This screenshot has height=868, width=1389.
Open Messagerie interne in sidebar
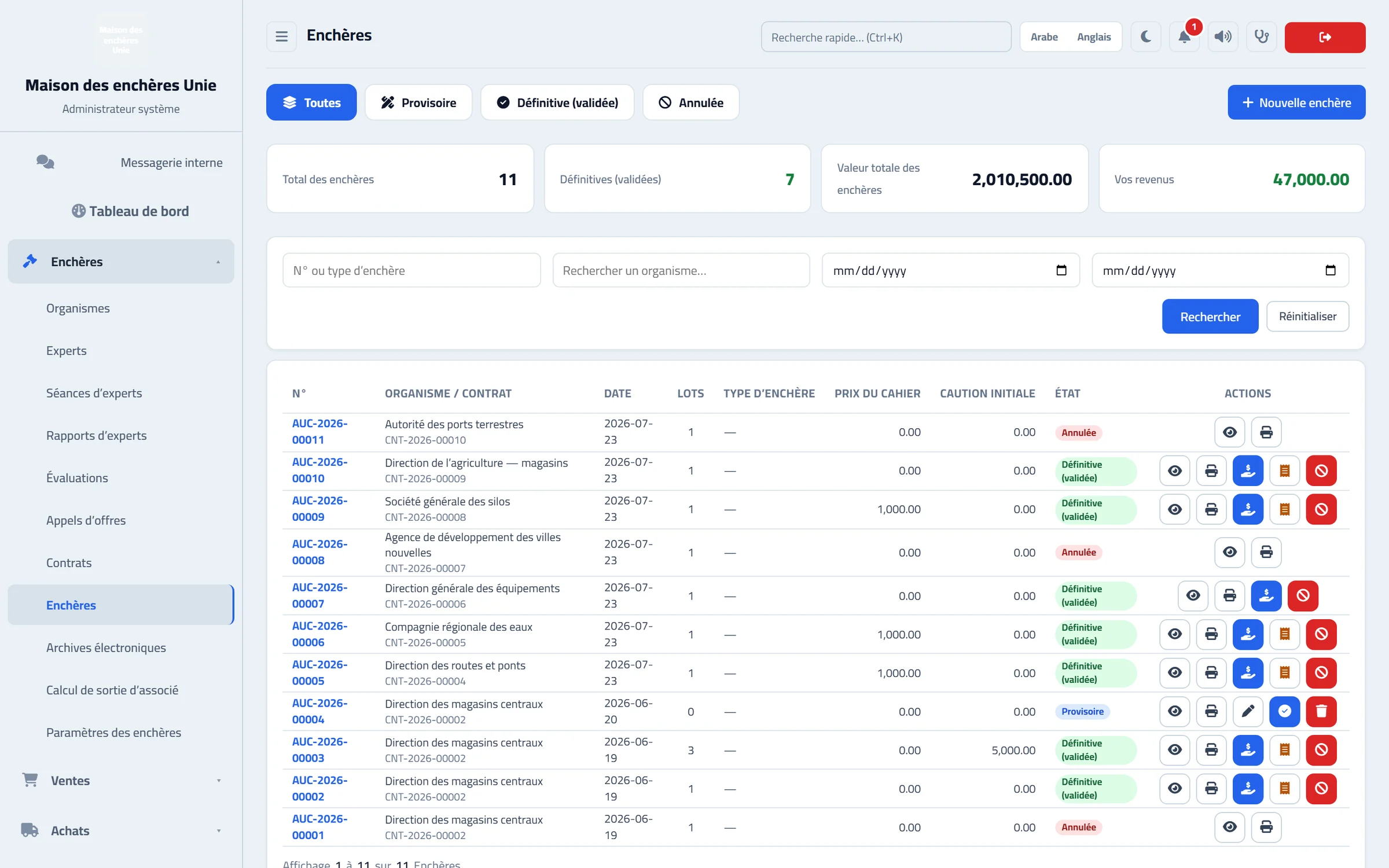(121, 163)
